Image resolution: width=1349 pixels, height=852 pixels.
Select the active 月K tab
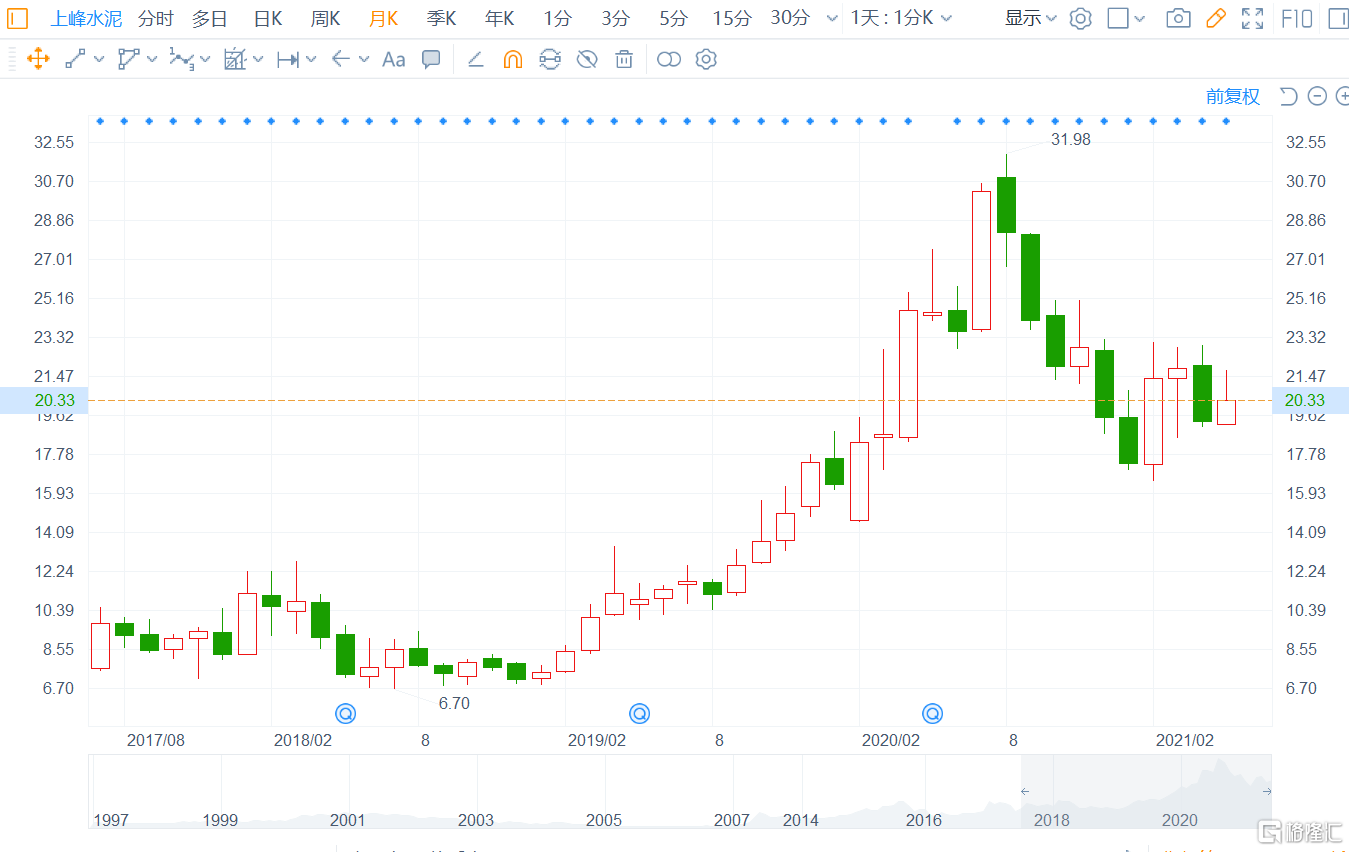click(383, 18)
